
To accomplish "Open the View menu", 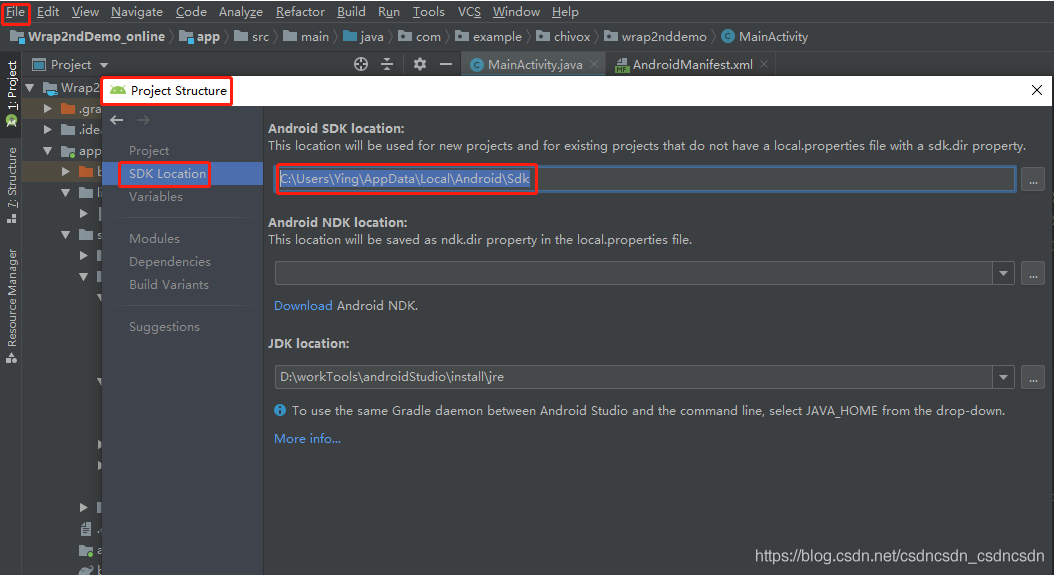I will (x=85, y=12).
